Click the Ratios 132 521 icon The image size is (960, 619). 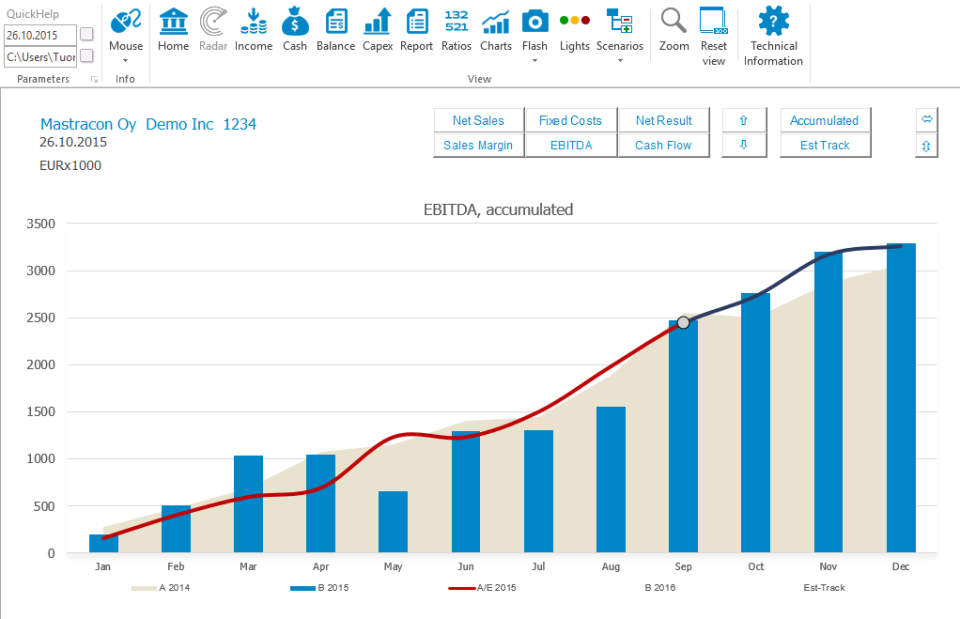(x=456, y=28)
